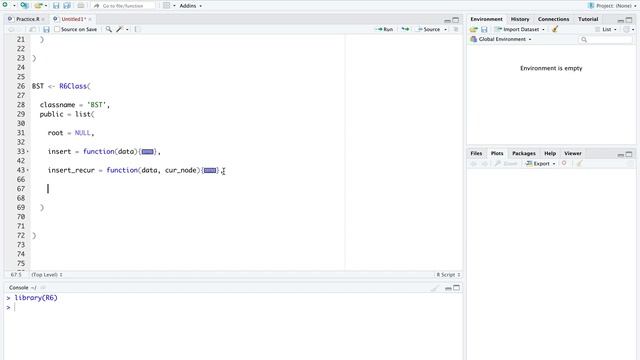This screenshot has width=640, height=360.
Task: Save the script using the editor toolbar disk icon
Action: point(46,29)
